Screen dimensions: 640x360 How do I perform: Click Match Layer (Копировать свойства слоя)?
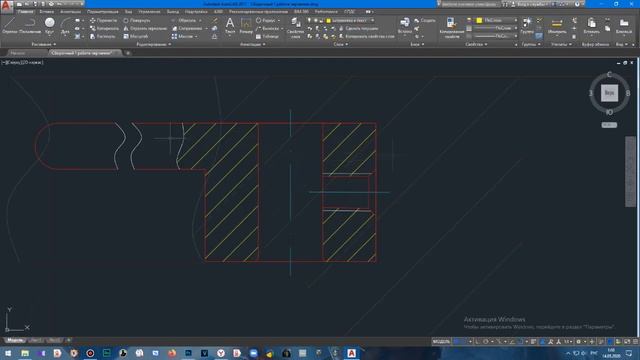click(367, 36)
